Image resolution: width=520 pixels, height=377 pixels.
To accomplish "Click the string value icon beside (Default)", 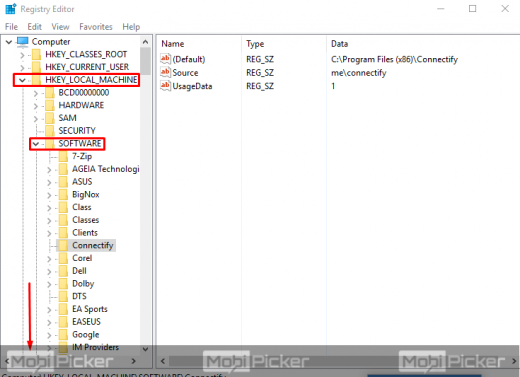I will click(165, 59).
